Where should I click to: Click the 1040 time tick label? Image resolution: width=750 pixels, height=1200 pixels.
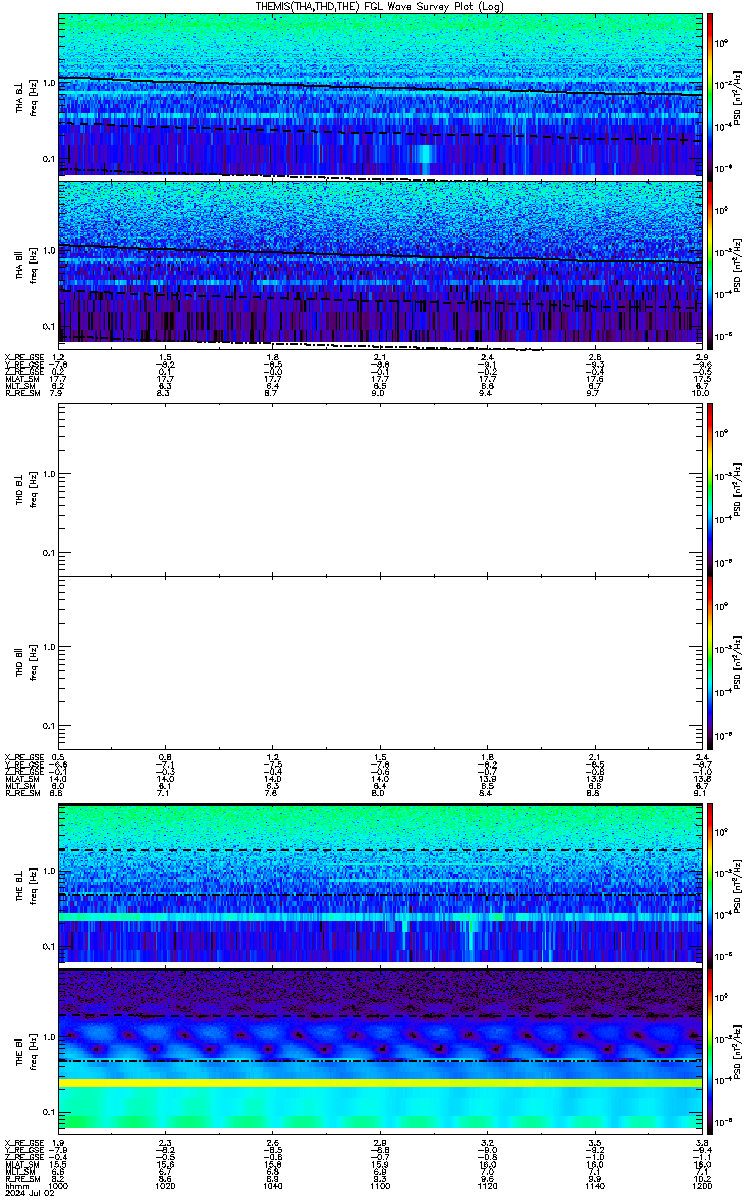[272, 1186]
